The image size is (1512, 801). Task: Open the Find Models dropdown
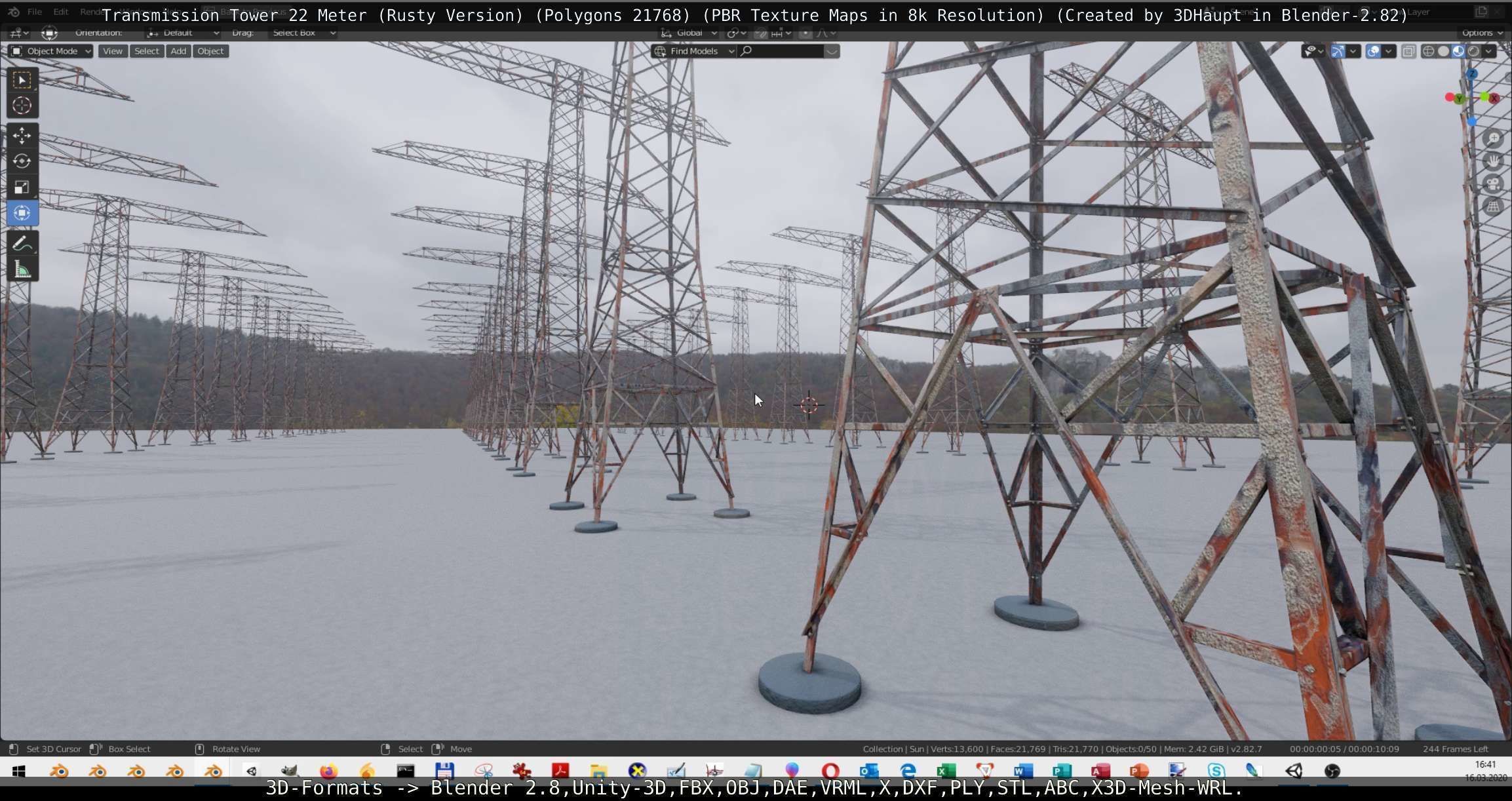694,51
